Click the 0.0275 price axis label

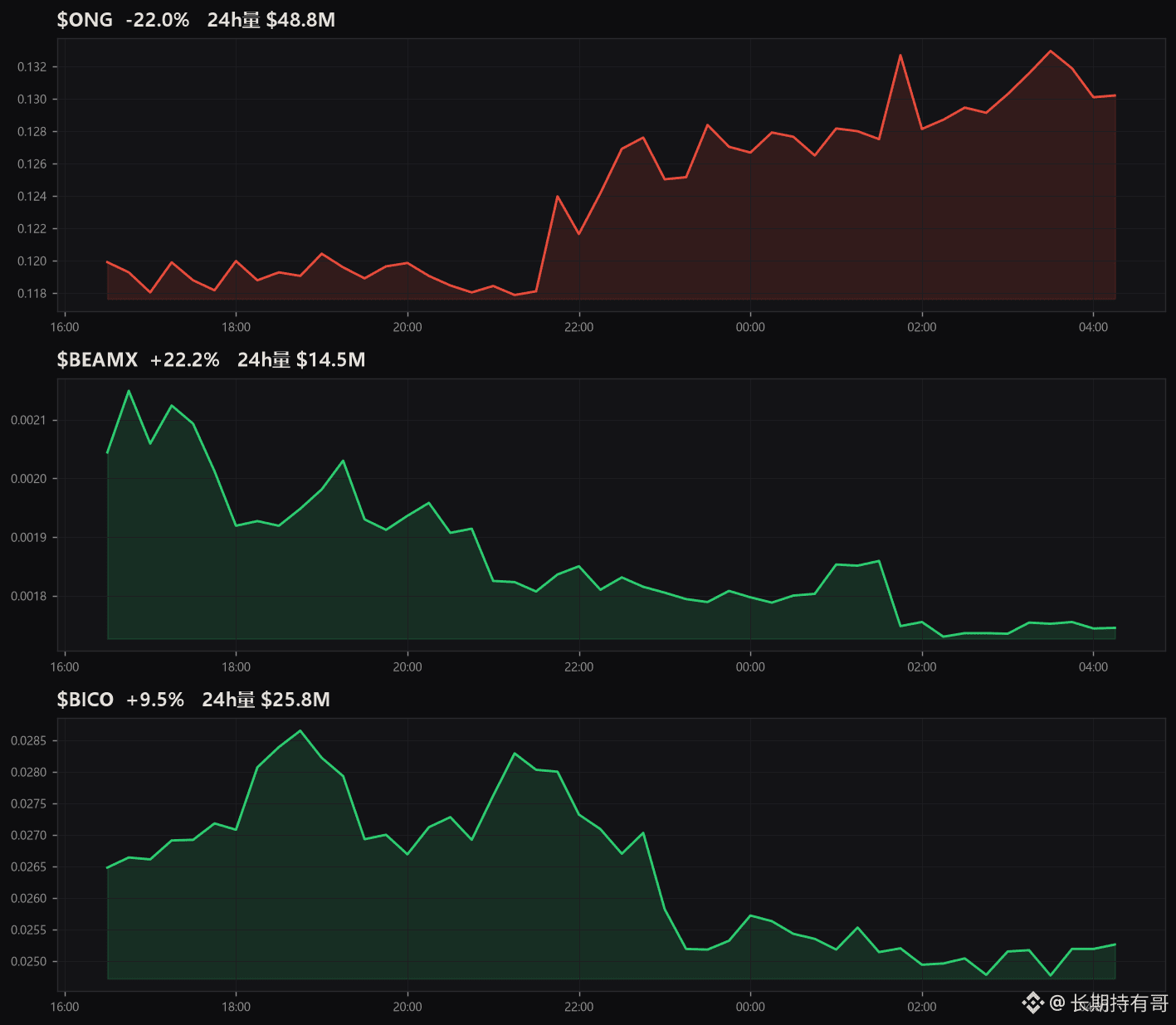point(29,803)
